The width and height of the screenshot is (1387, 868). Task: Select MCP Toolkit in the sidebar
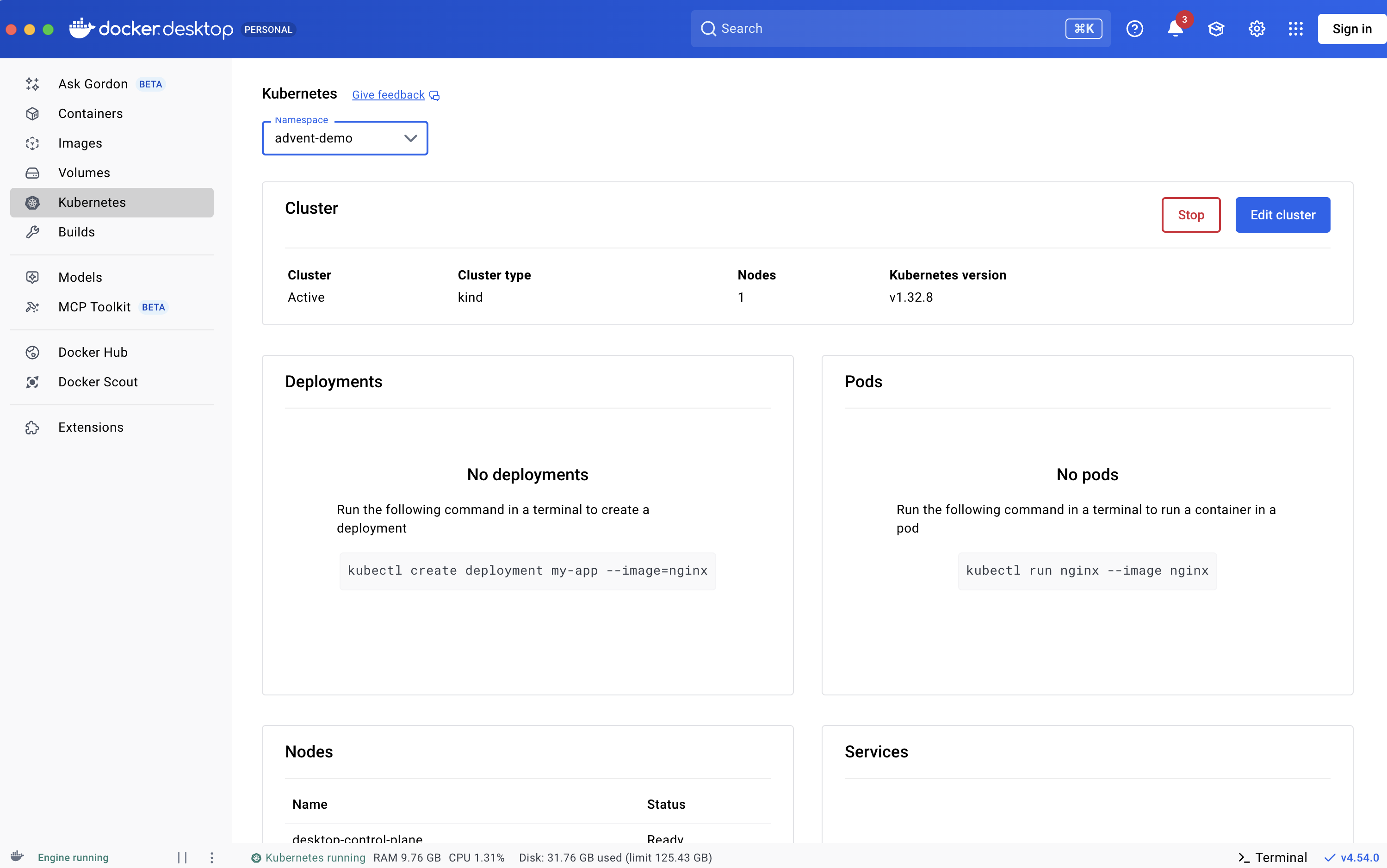(x=94, y=307)
